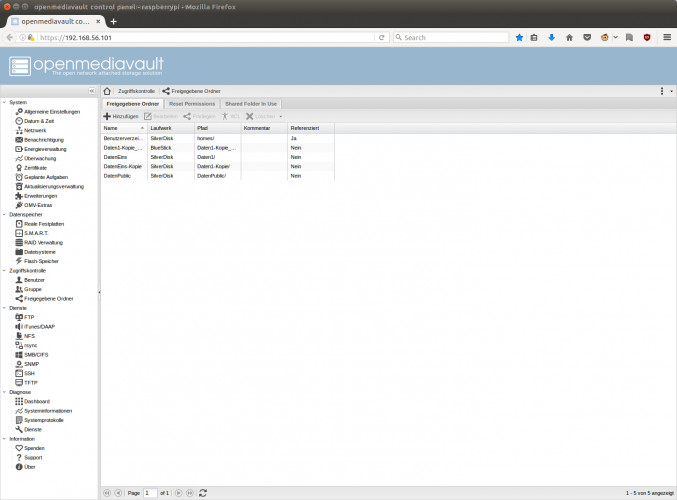Click the page number input field
Image resolution: width=677 pixels, height=500 pixels.
coord(150,493)
